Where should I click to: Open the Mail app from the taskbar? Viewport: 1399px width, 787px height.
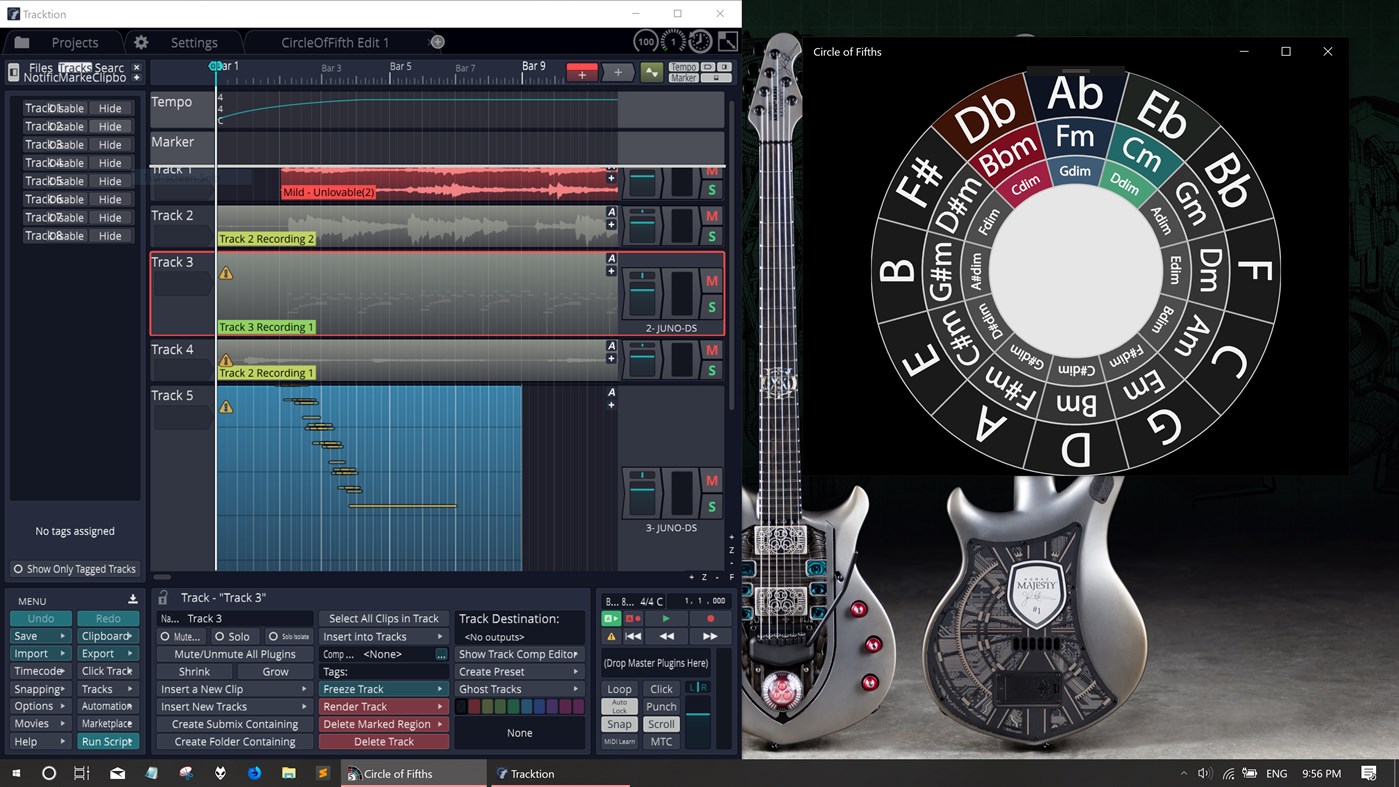coord(117,773)
